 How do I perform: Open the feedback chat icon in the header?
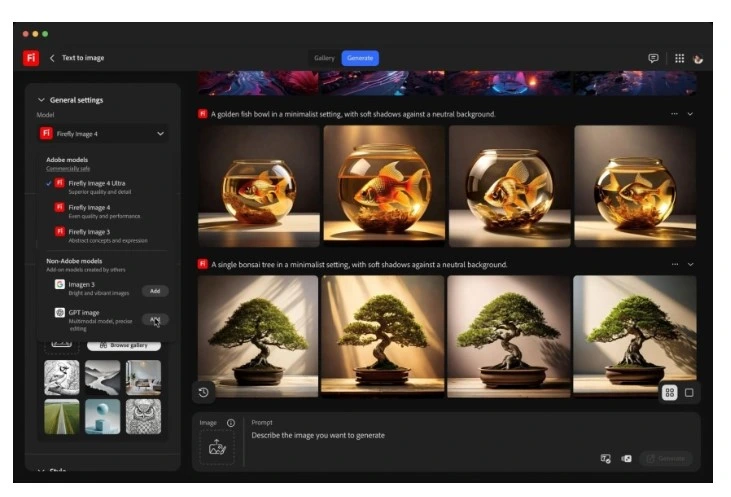coord(653,58)
